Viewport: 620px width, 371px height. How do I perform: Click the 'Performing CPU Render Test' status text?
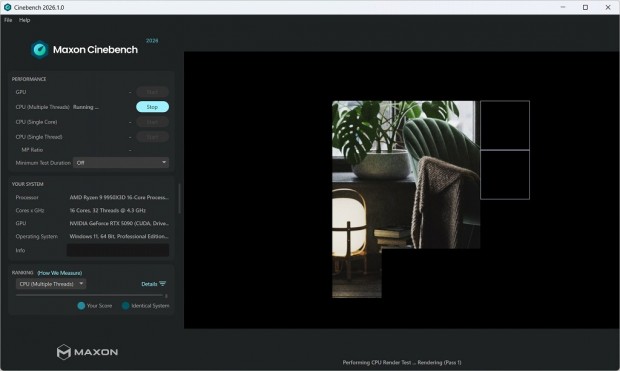tap(402, 362)
